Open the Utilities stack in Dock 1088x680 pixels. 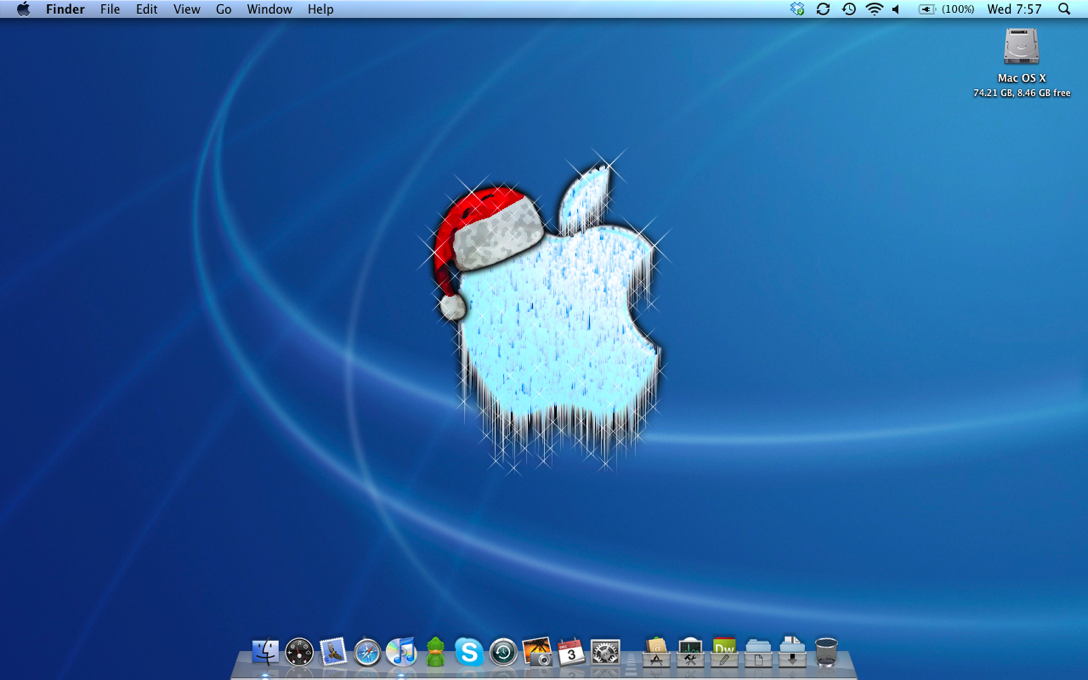point(690,652)
